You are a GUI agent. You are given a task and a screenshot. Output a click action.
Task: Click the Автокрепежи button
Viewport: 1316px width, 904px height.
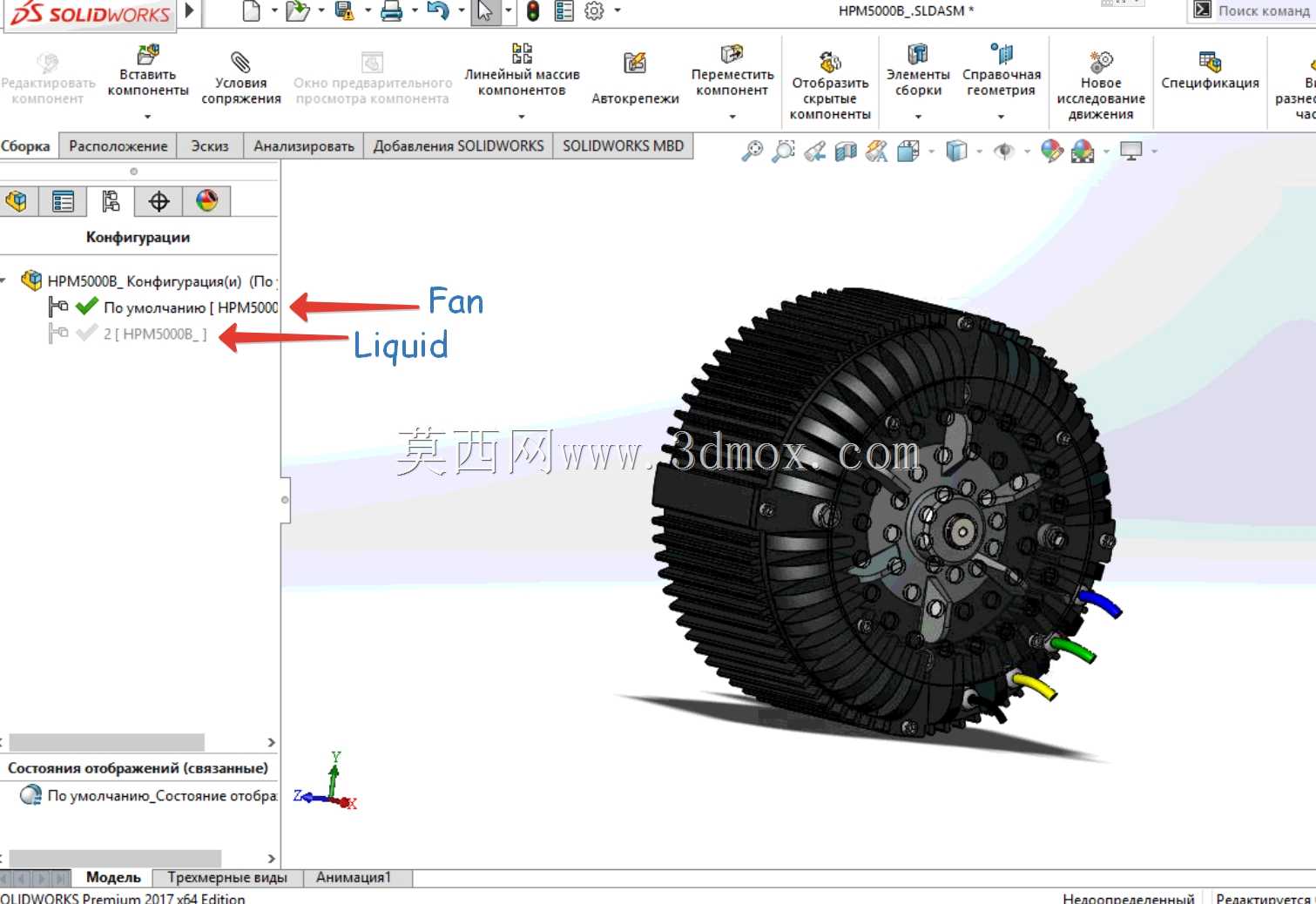click(x=635, y=78)
